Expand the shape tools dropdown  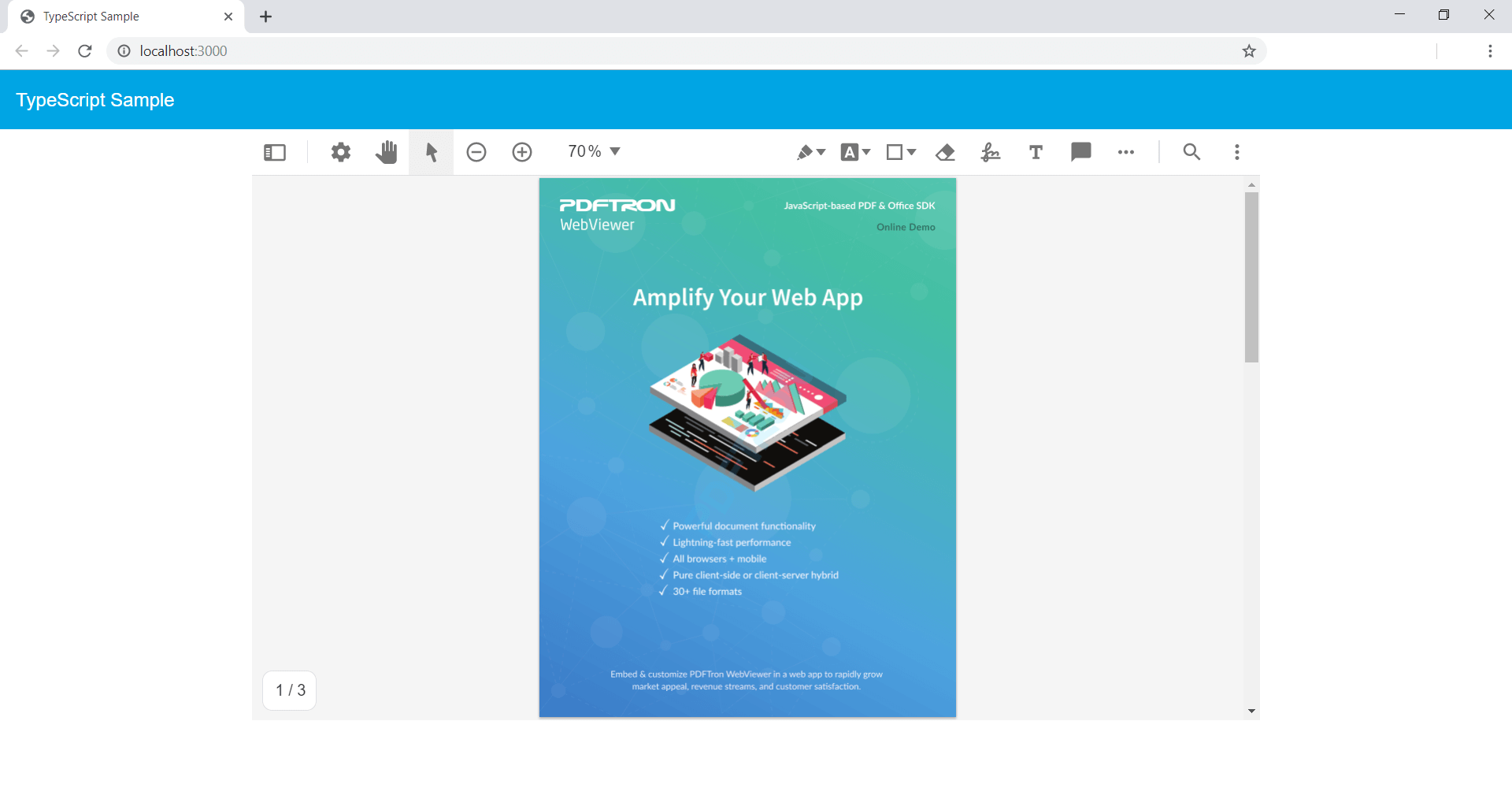point(901,152)
